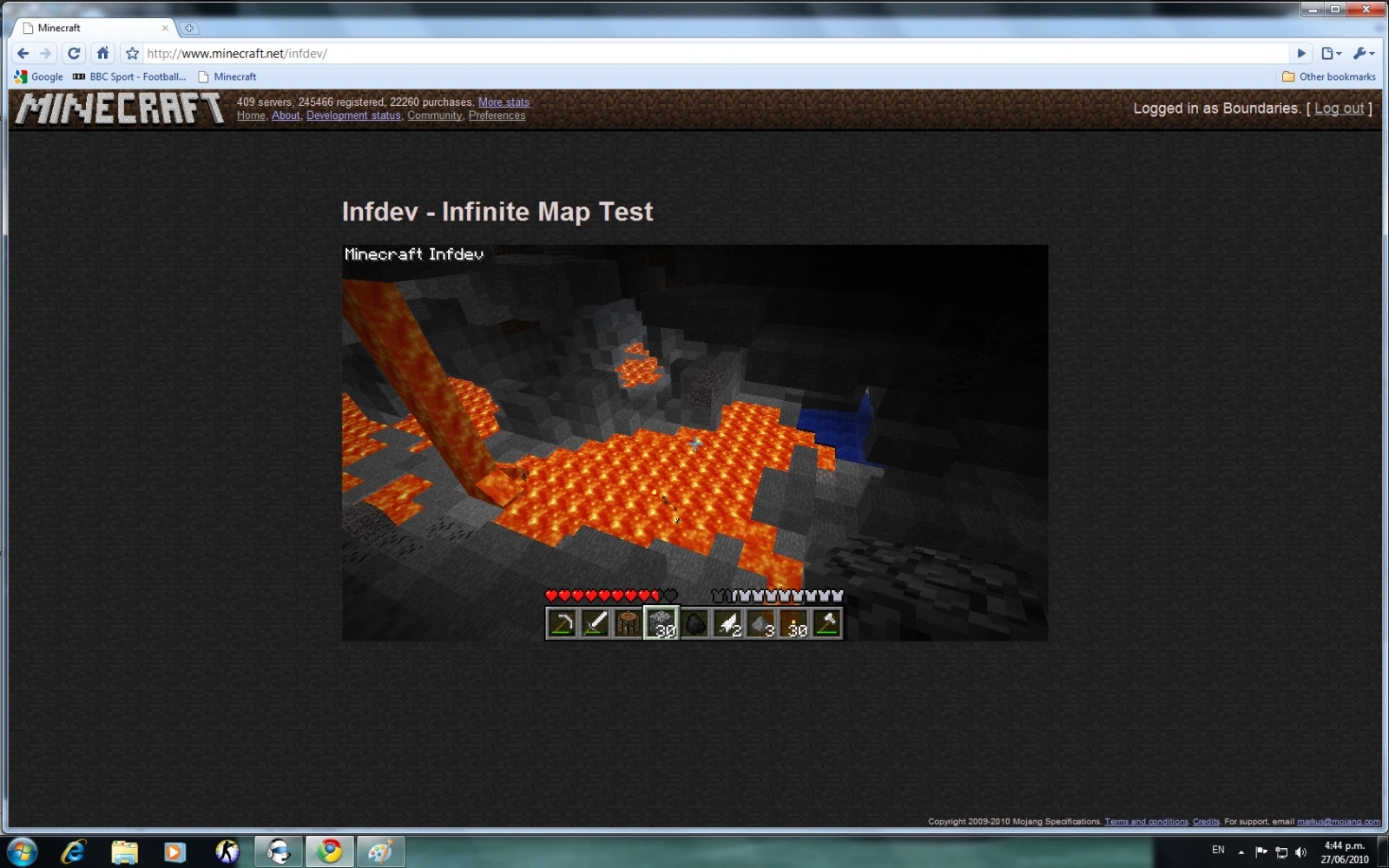Switch to the Minecraft browser tab
Screen dimensions: 1389x868
click(x=94, y=28)
